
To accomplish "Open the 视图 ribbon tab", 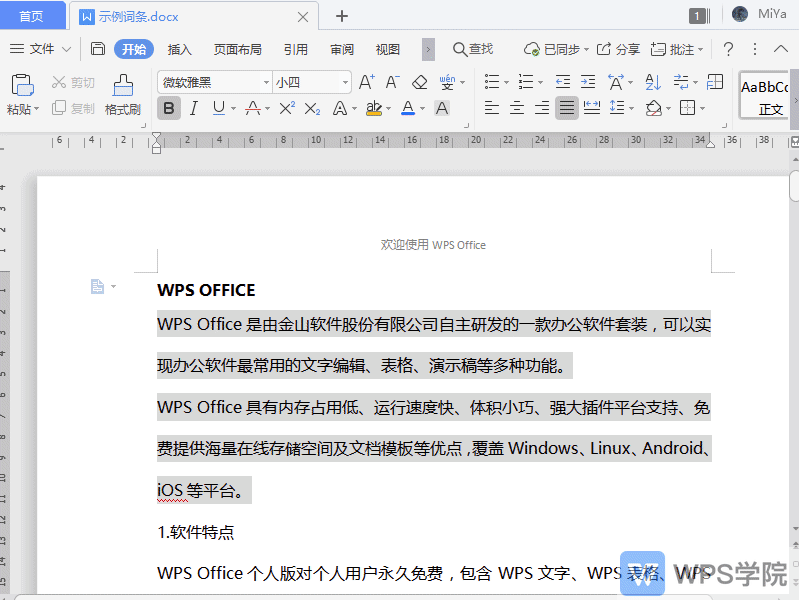I will click(x=388, y=49).
